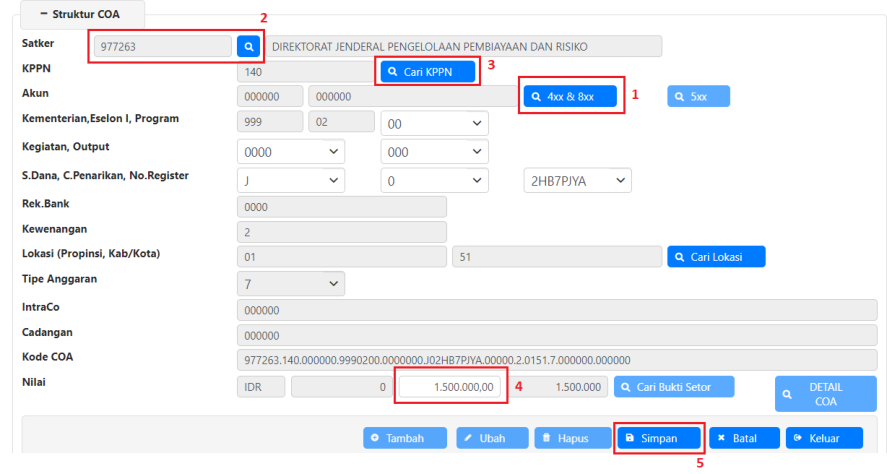Open DETAIL COA

pyautogui.click(x=818, y=394)
